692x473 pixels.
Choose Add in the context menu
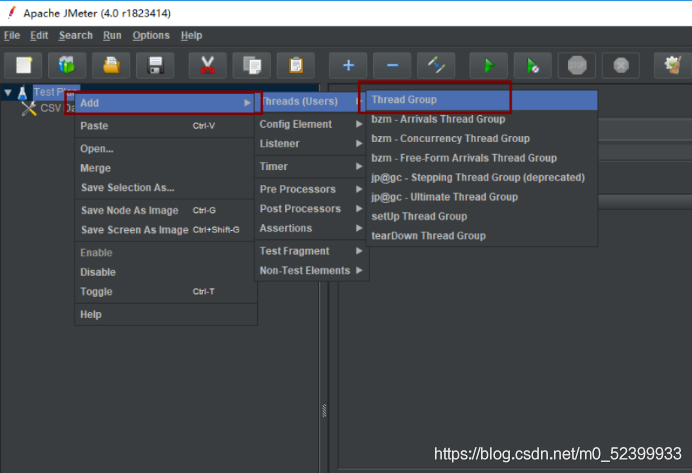[x=165, y=103]
